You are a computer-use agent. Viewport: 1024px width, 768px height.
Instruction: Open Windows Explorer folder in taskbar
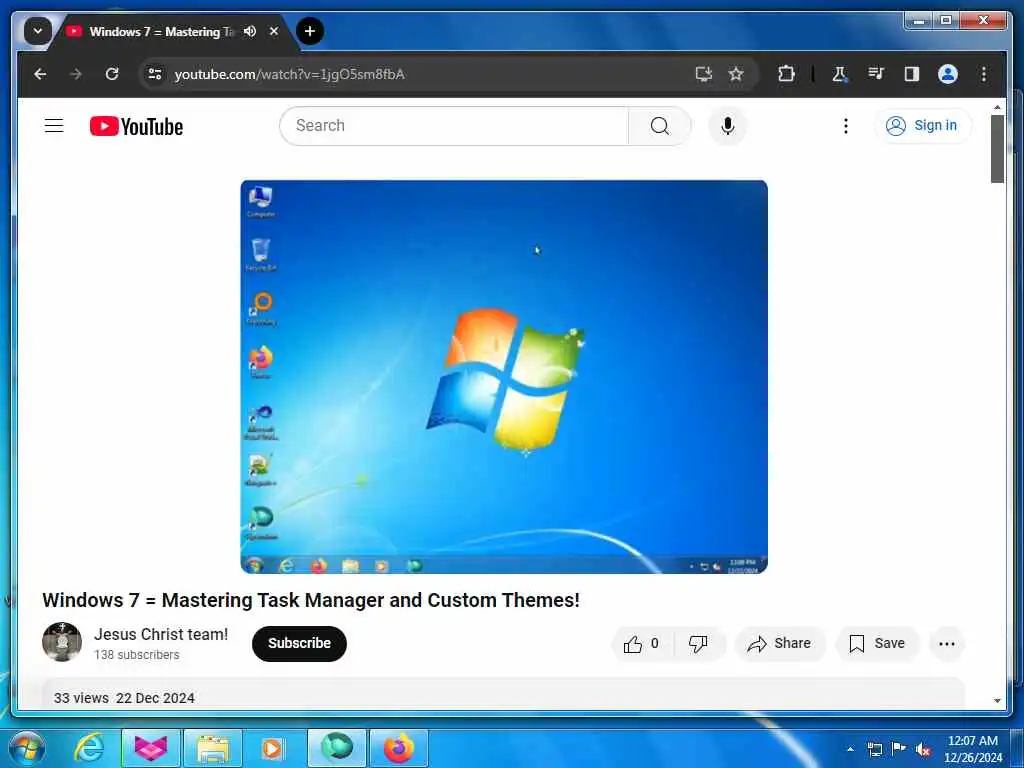[213, 748]
